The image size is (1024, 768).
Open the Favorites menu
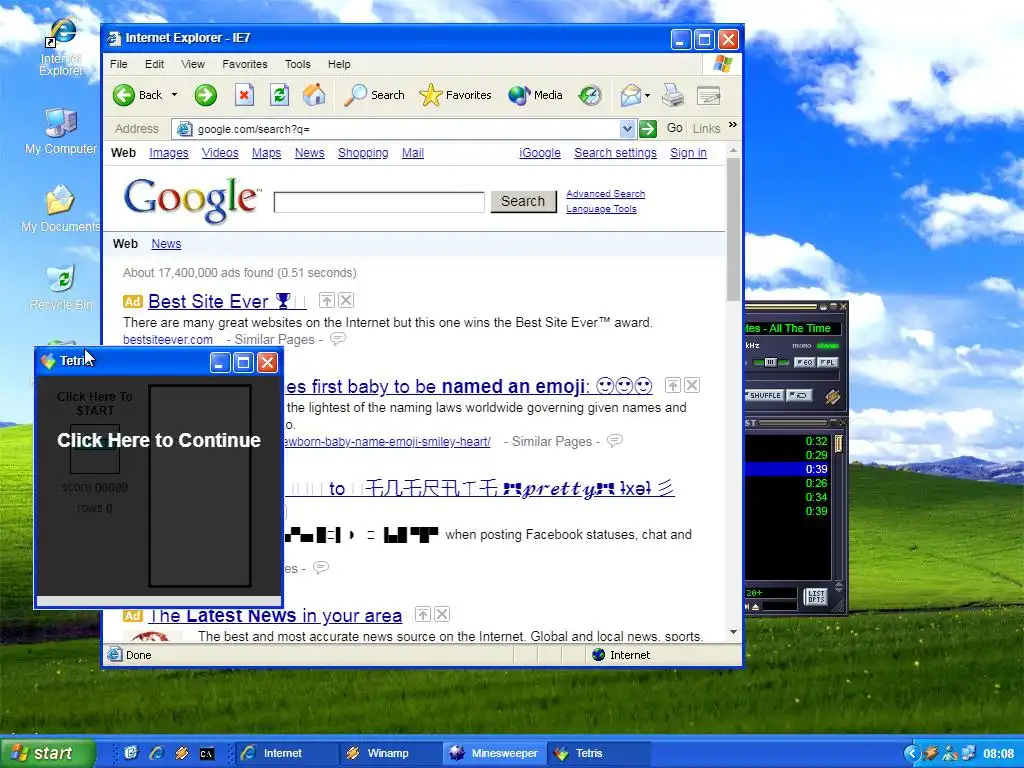(244, 64)
